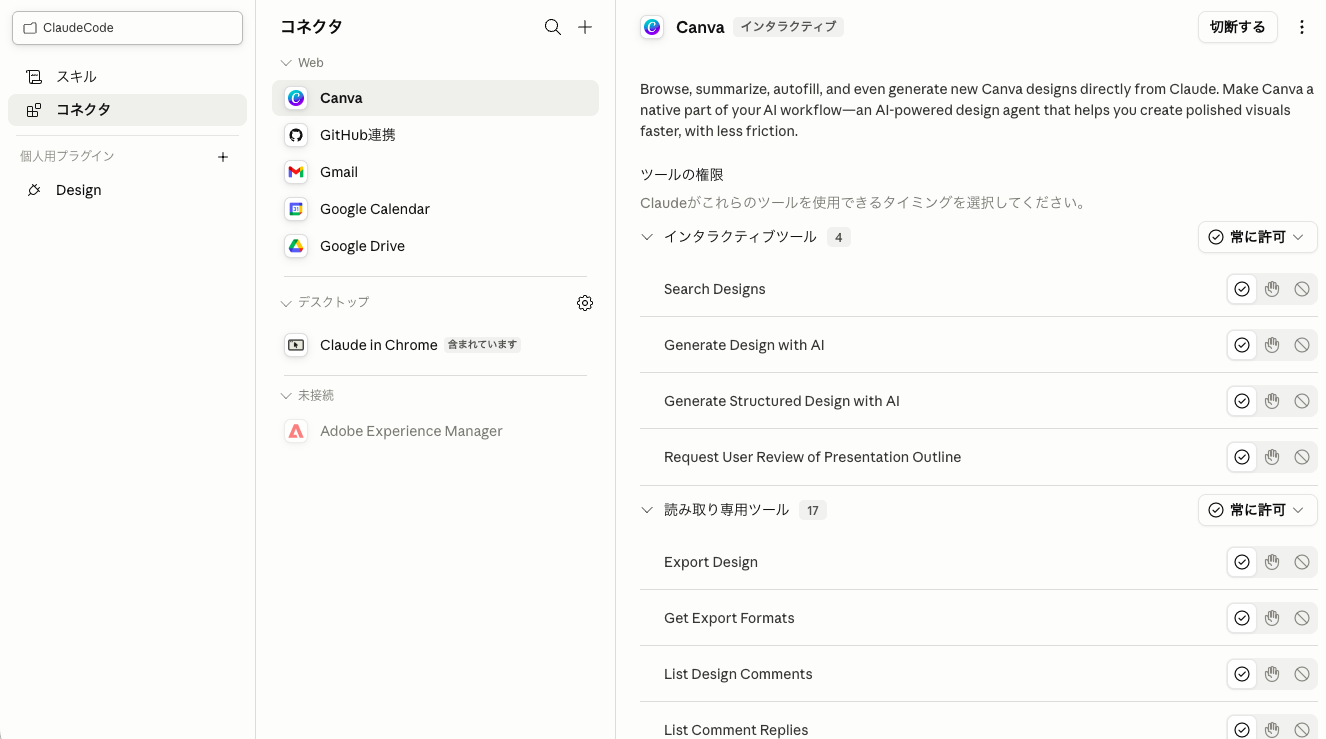
Task: Set Search Designs to require approval (hand)
Action: (x=1272, y=289)
